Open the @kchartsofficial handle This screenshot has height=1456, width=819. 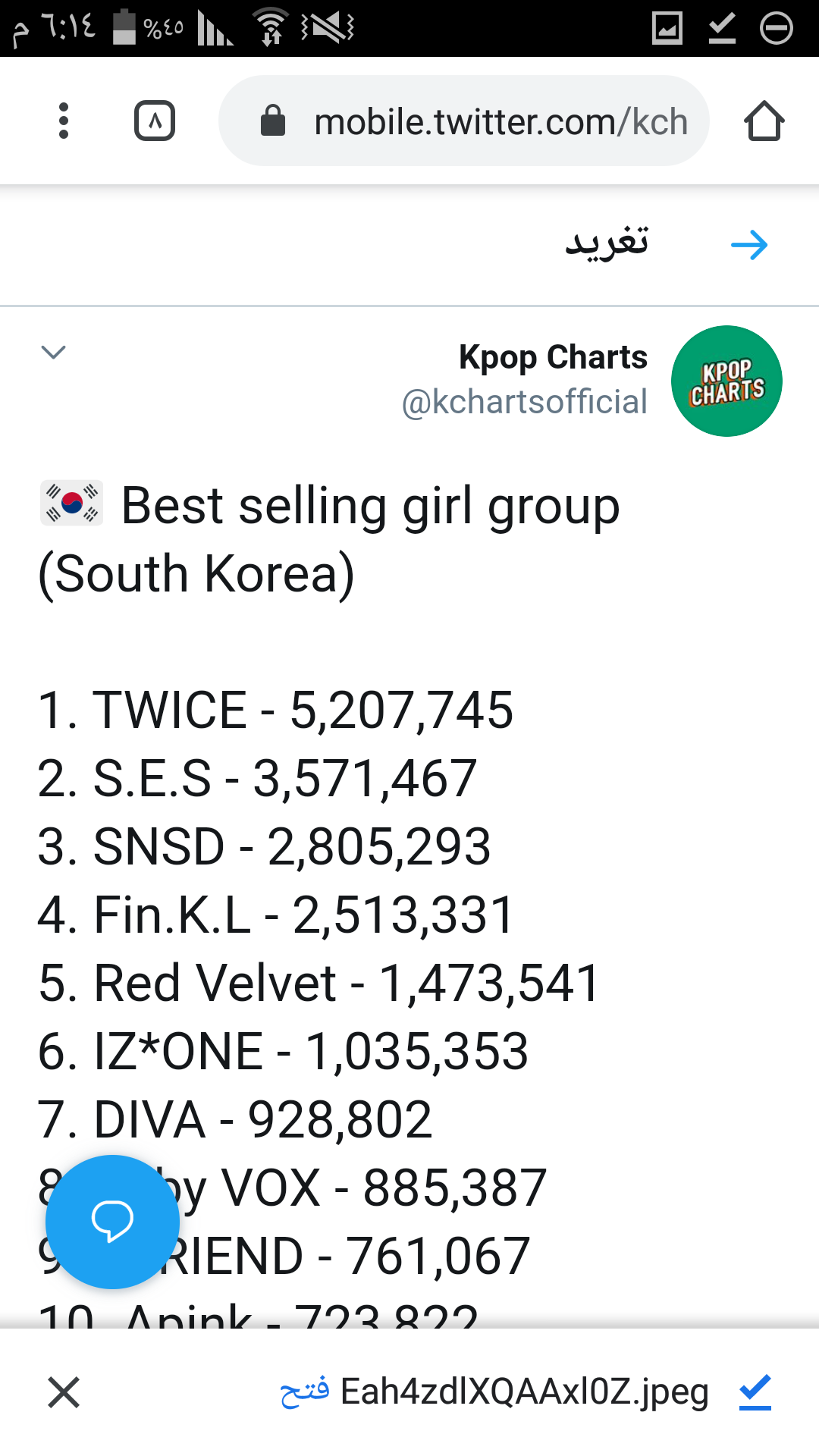[524, 402]
